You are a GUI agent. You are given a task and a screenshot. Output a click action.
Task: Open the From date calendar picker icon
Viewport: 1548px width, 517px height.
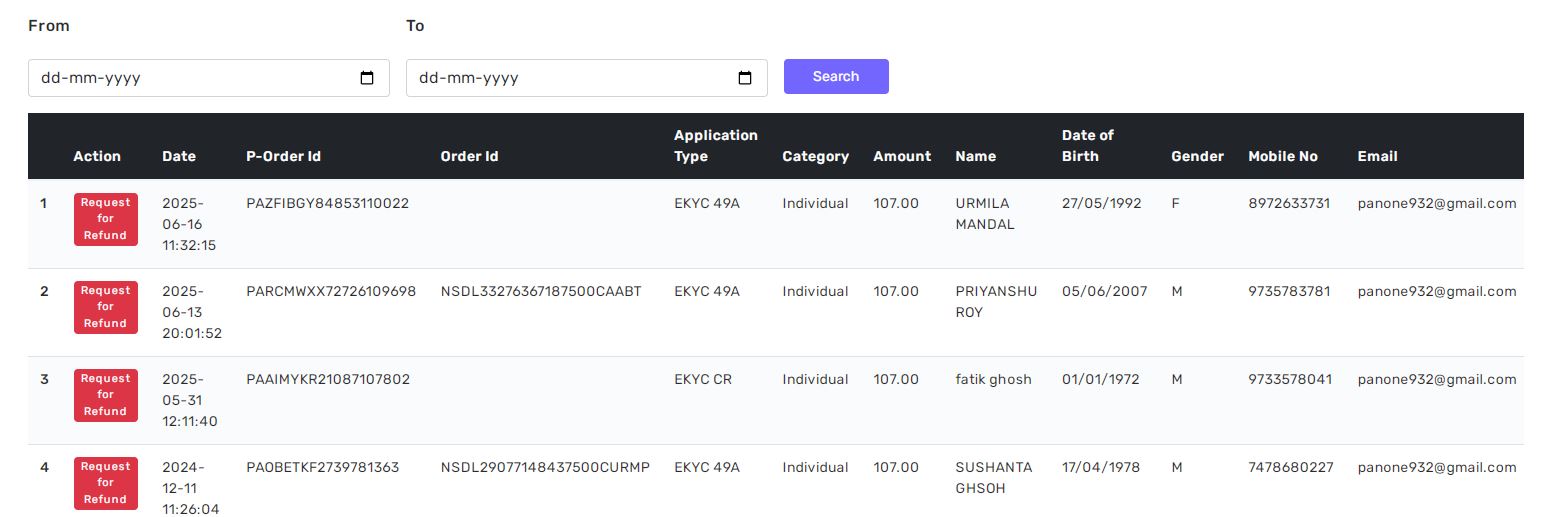pyautogui.click(x=367, y=78)
